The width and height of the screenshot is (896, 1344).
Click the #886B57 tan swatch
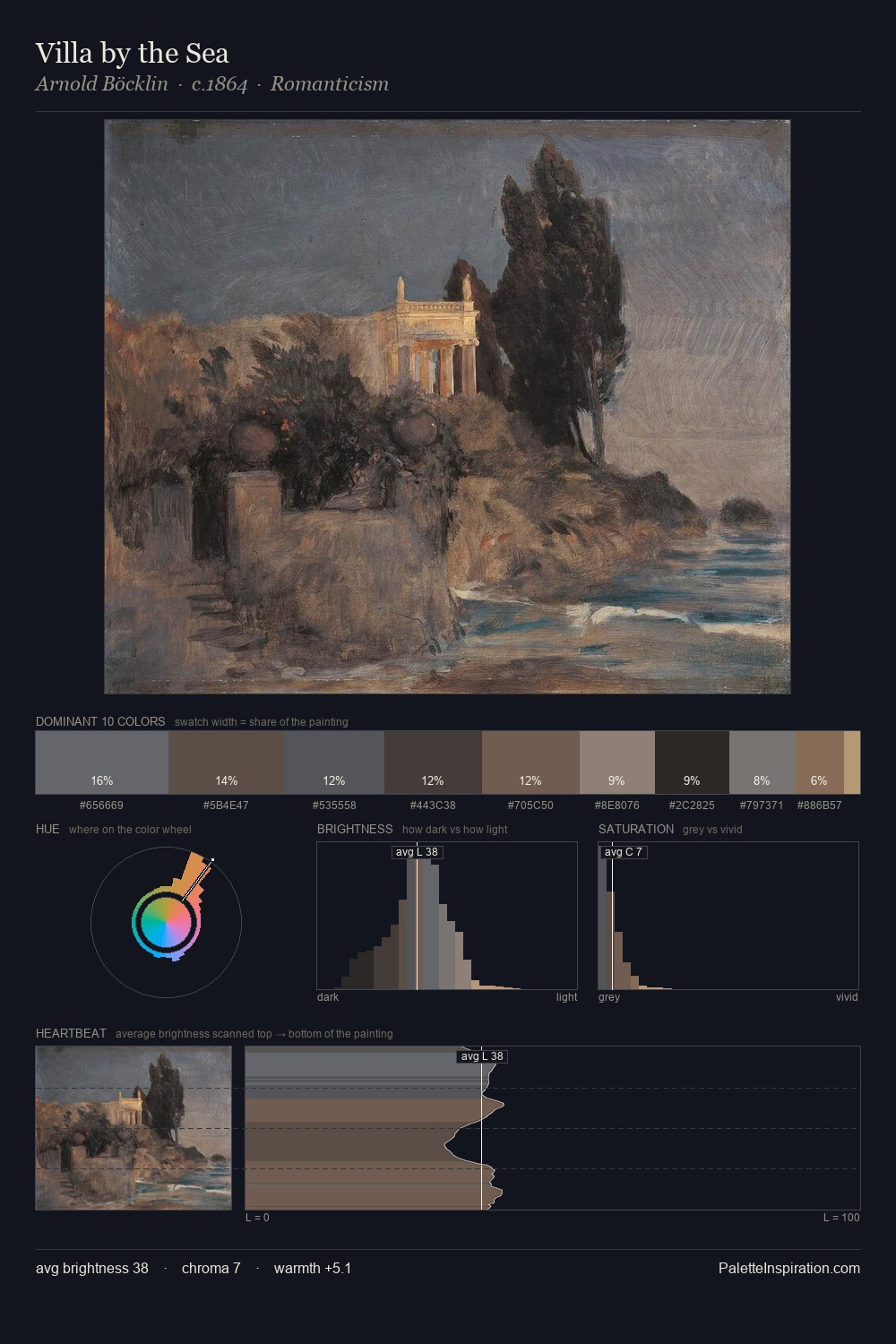coord(820,762)
